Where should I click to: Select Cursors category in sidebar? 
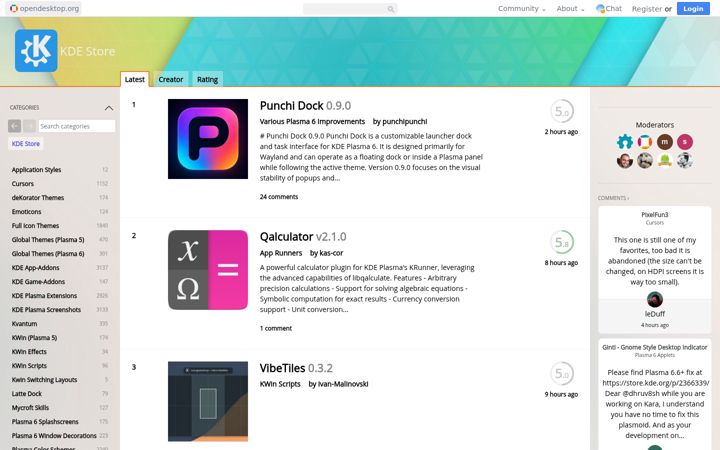click(23, 184)
